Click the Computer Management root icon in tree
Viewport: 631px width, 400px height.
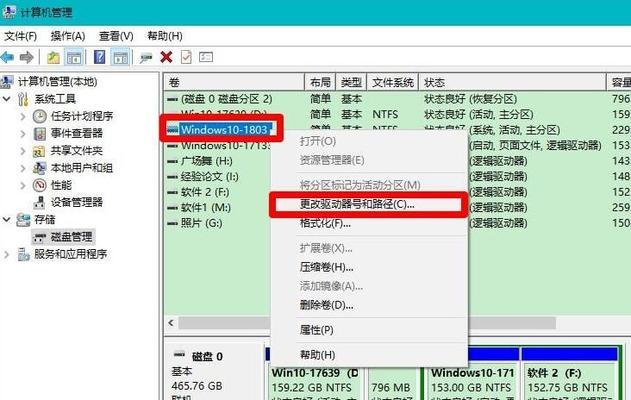[7, 82]
